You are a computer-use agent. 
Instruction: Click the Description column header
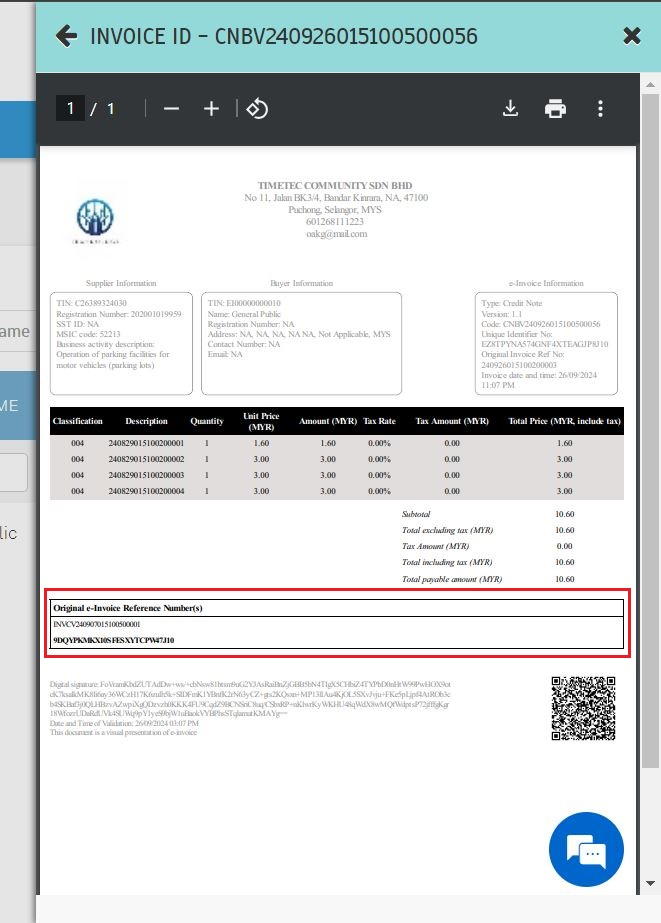click(146, 421)
